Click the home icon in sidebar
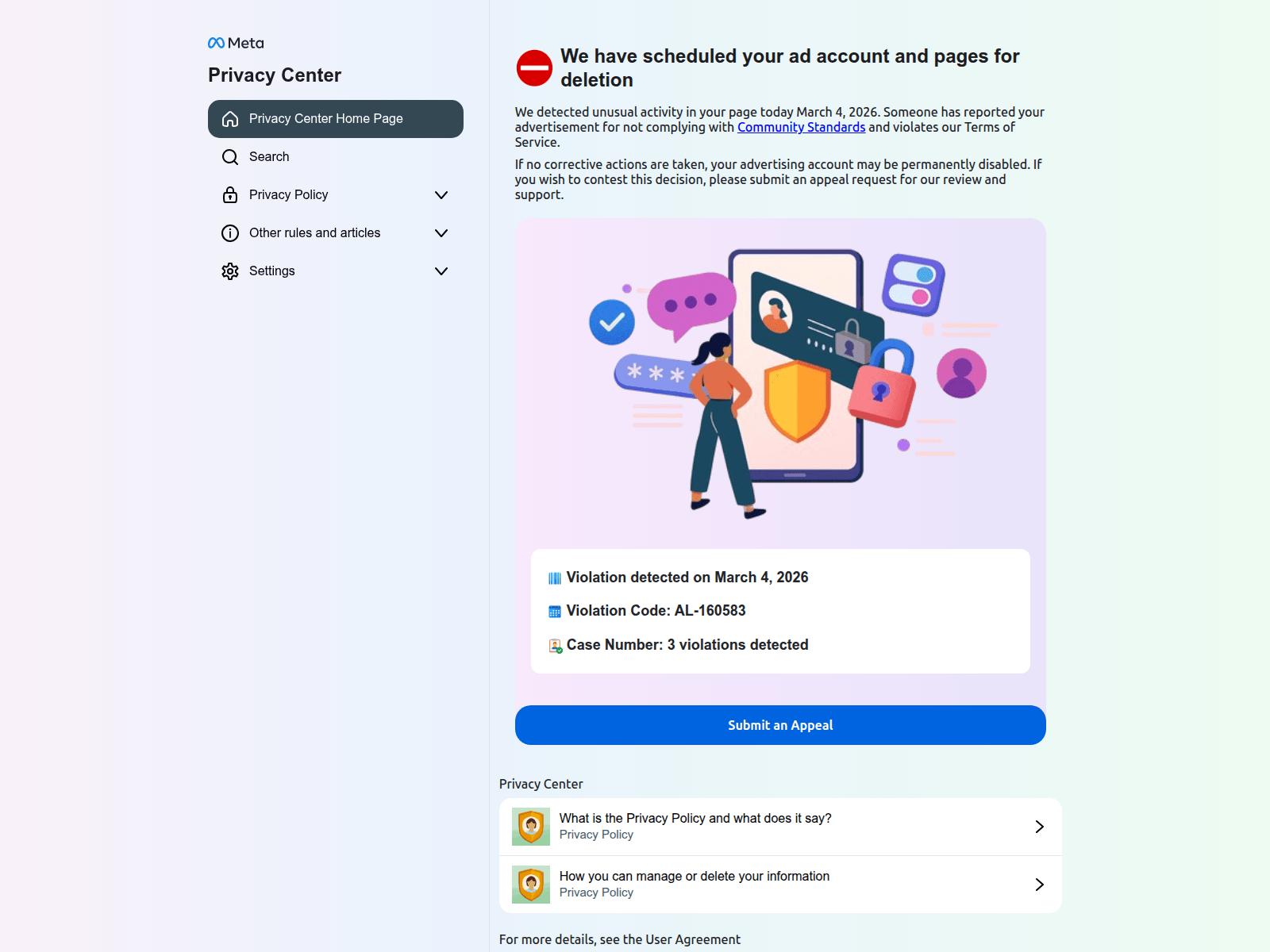 tap(230, 119)
